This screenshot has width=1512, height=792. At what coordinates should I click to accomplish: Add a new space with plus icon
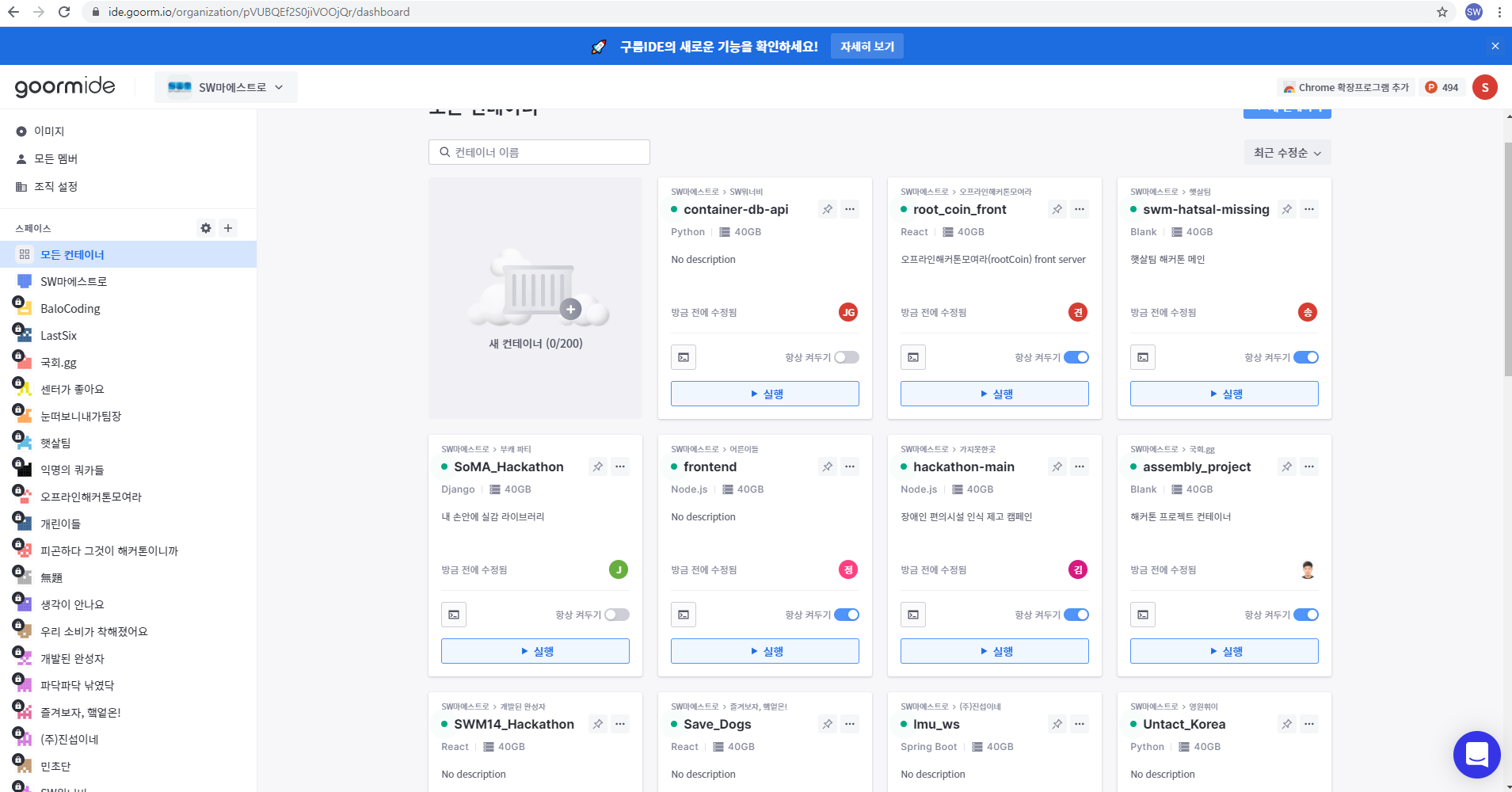pos(228,228)
